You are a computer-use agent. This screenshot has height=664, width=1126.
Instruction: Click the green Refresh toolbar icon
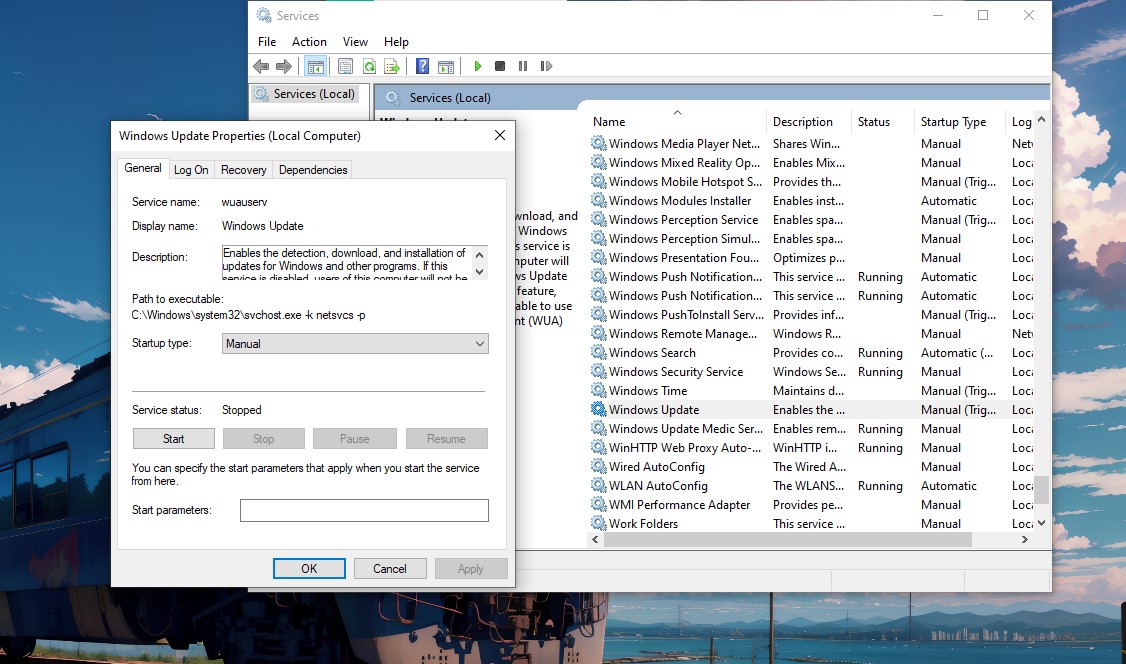click(369, 66)
